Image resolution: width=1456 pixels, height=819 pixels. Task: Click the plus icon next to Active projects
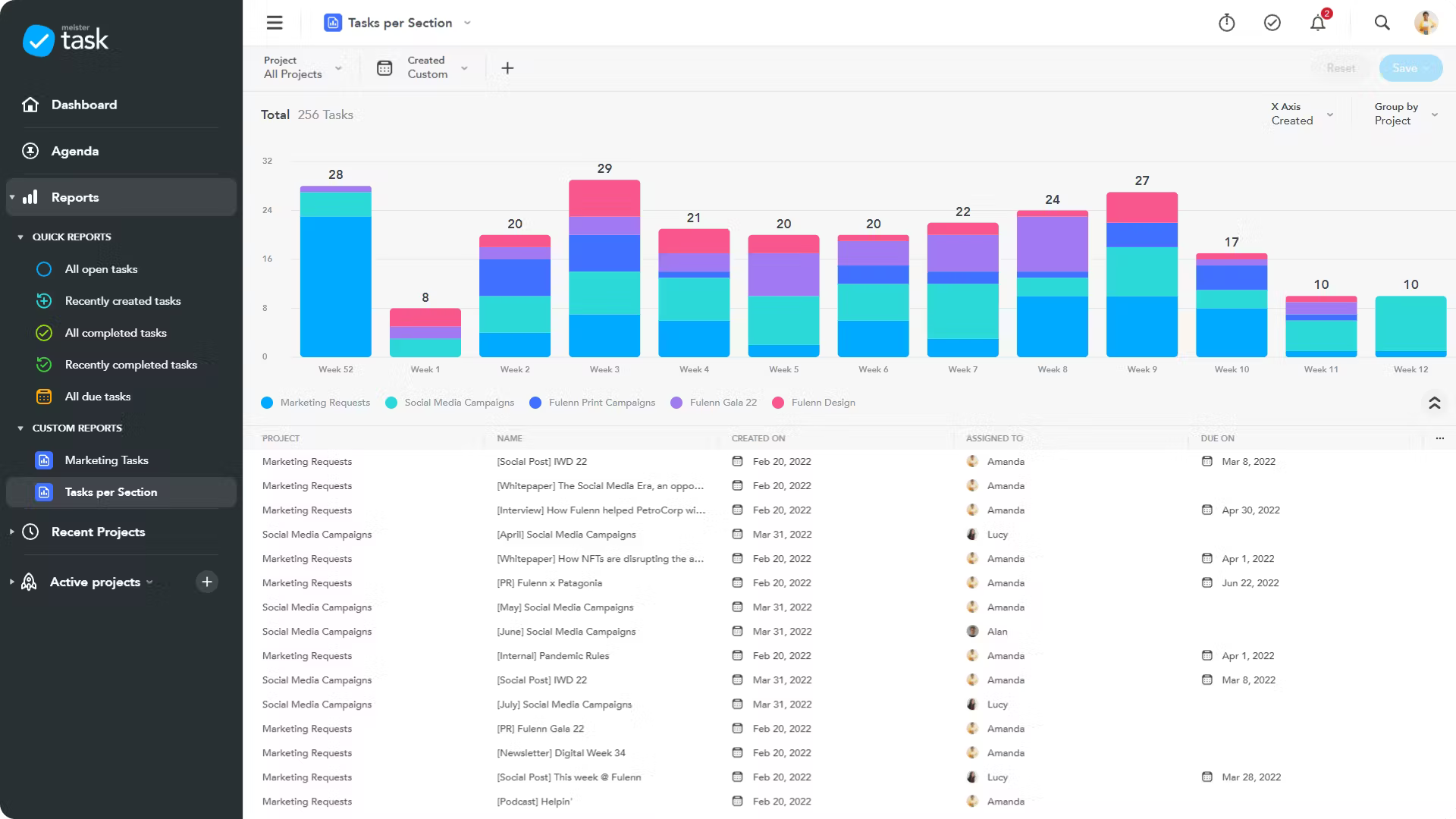[207, 582]
